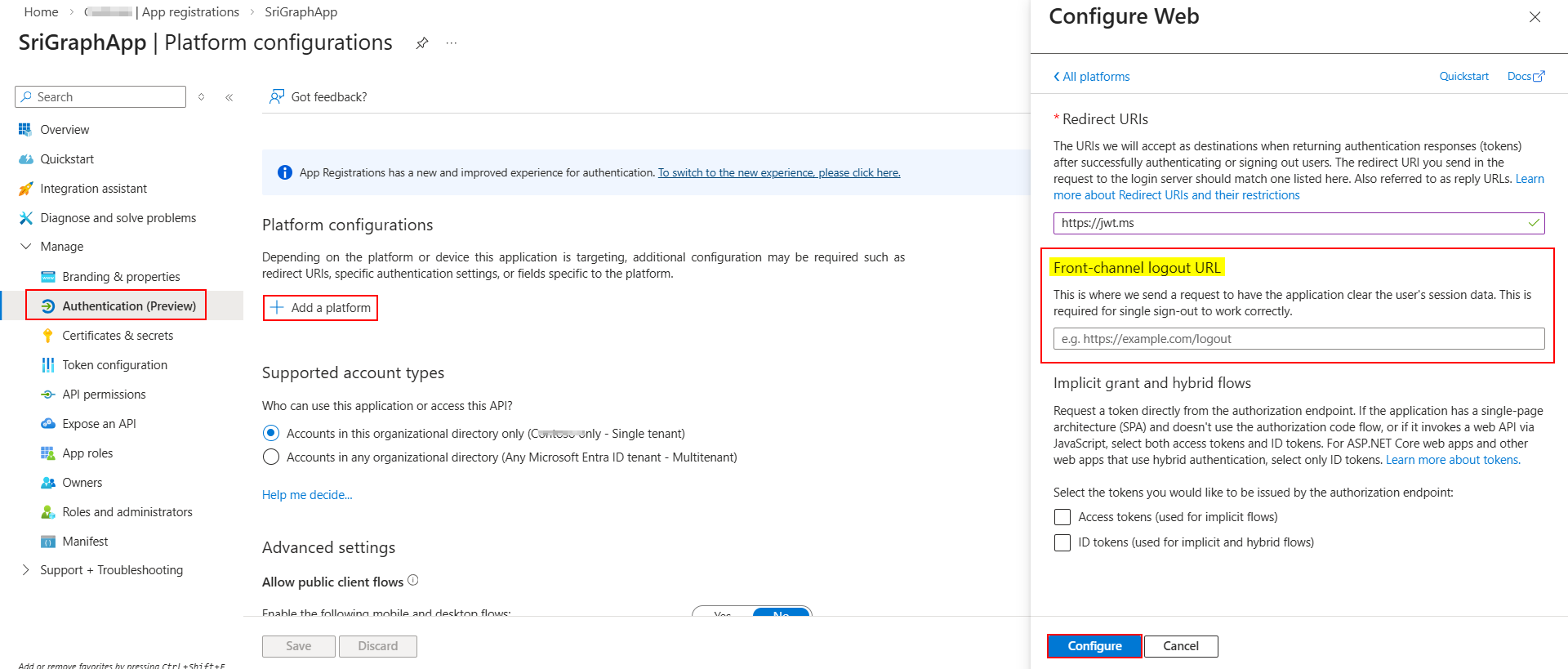Click the pin icon beside the page title

tap(421, 43)
